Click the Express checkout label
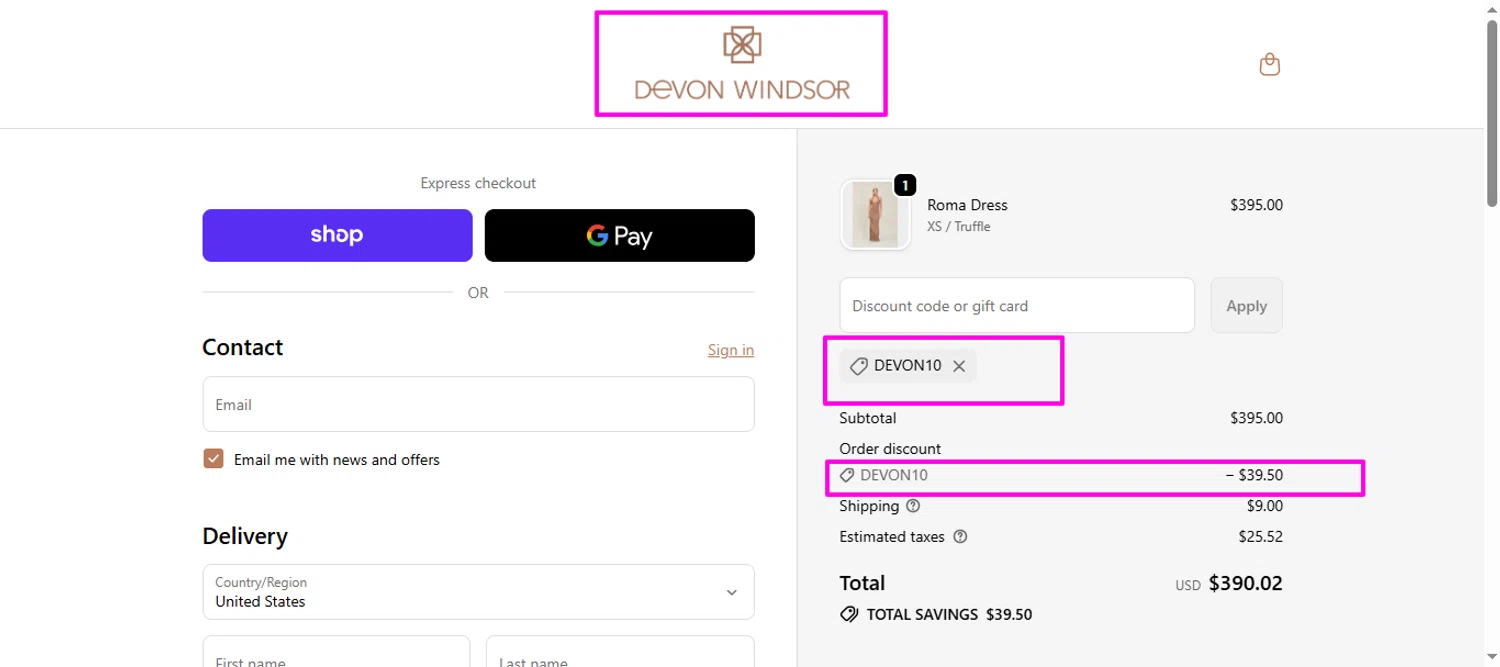The image size is (1500, 667). [x=478, y=183]
